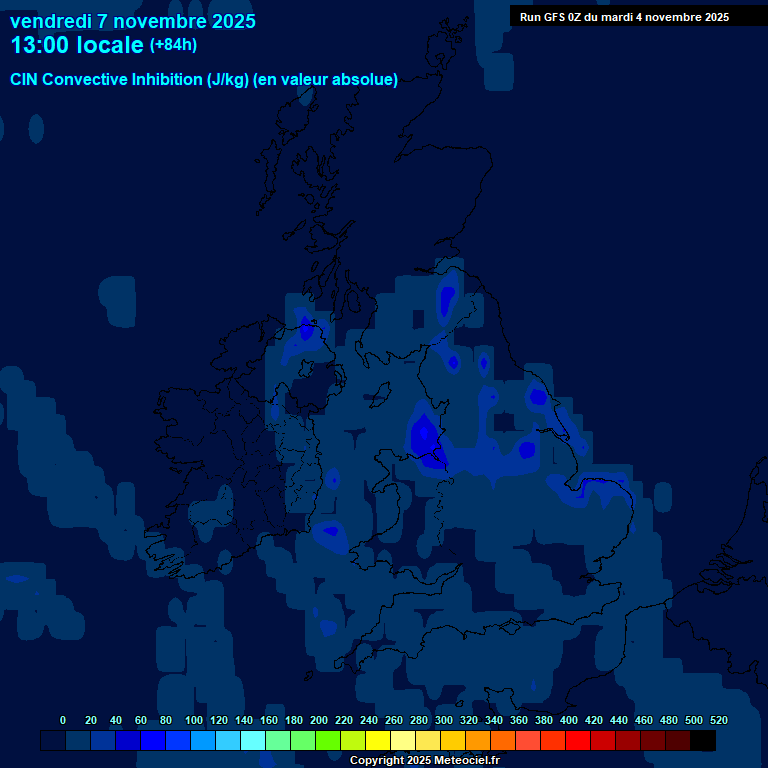This screenshot has width=768, height=768.
Task: Click the largest bright blue CIN patch
Action: click(425, 438)
